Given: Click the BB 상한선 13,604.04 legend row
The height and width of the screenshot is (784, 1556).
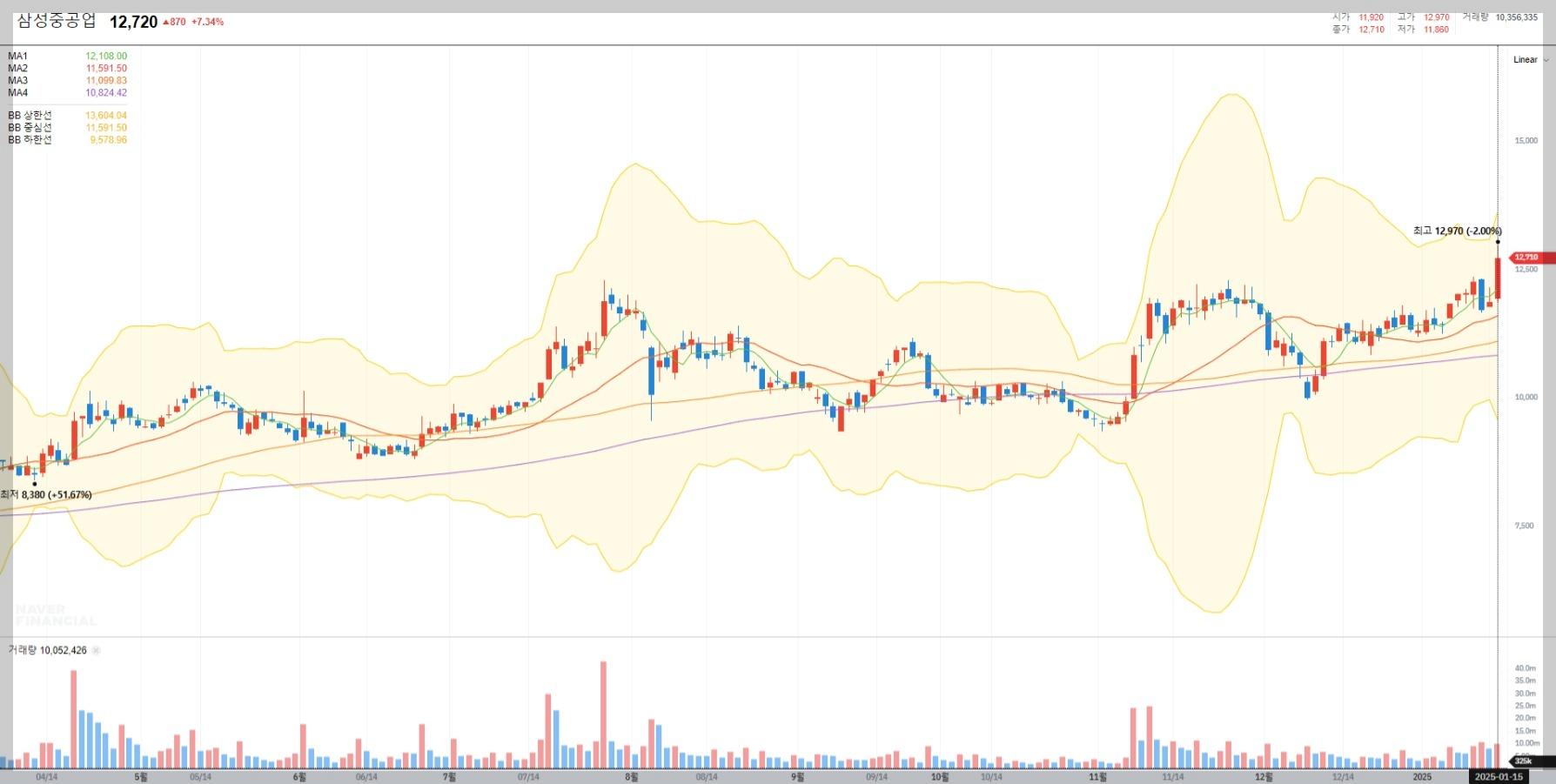Looking at the screenshot, I should point(67,115).
